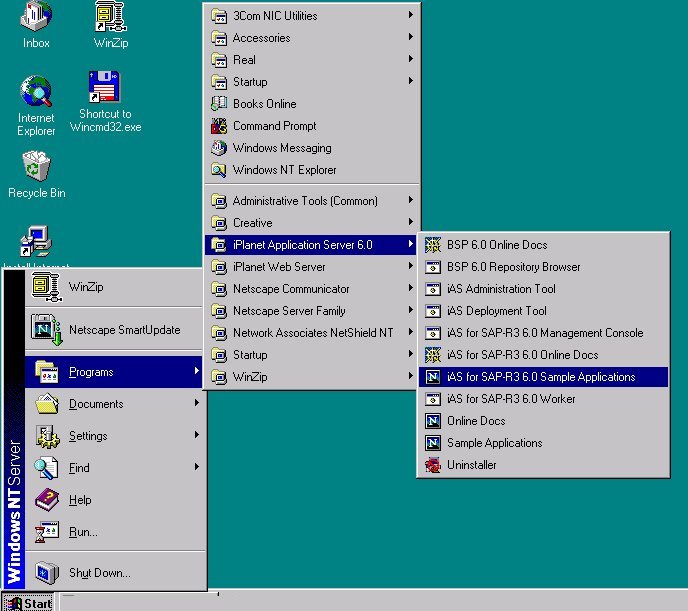Open the Startup folder above WinZip
Viewport: 688px width, 611px height.
pyautogui.click(x=311, y=355)
